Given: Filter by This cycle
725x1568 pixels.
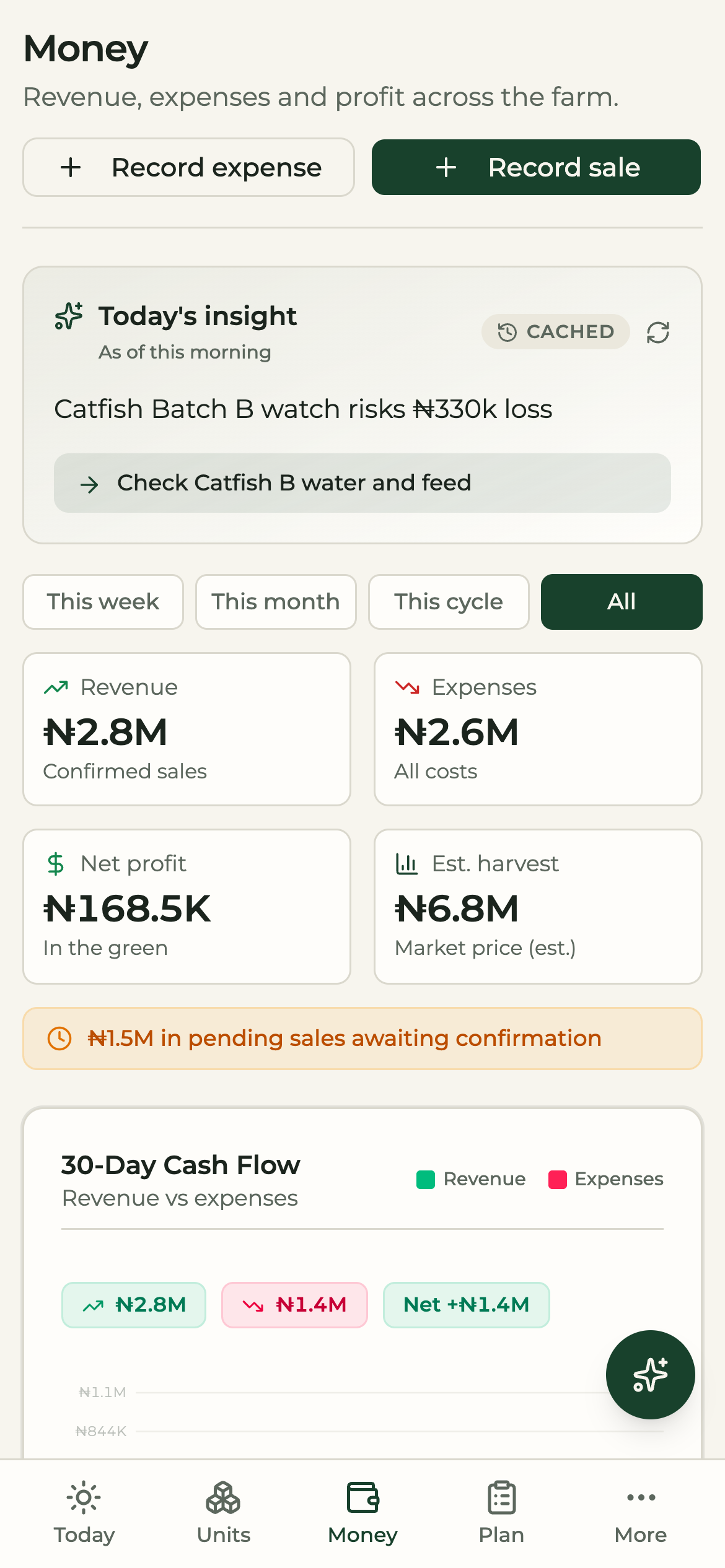Looking at the screenshot, I should pos(449,602).
